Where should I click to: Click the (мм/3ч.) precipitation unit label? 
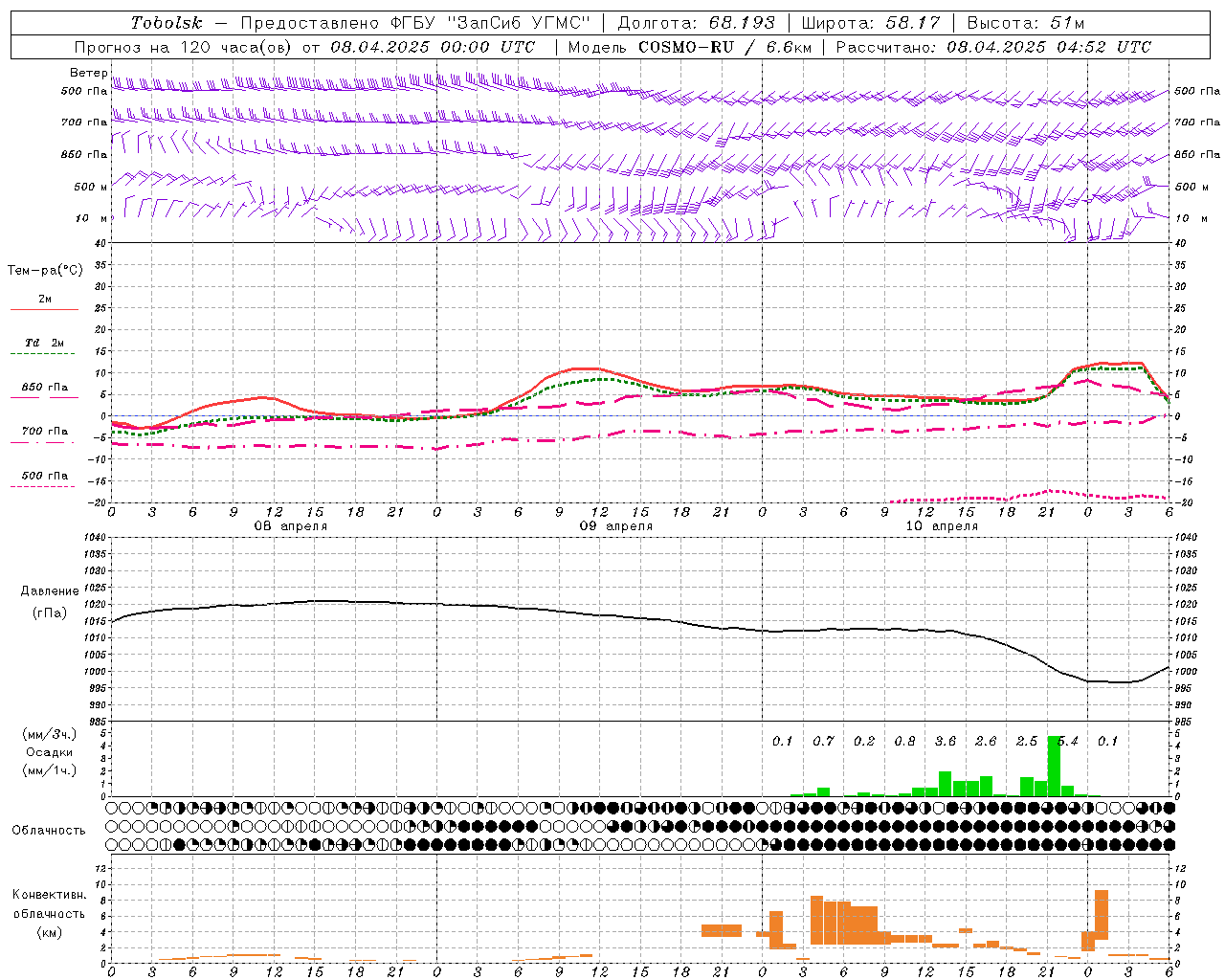click(50, 734)
